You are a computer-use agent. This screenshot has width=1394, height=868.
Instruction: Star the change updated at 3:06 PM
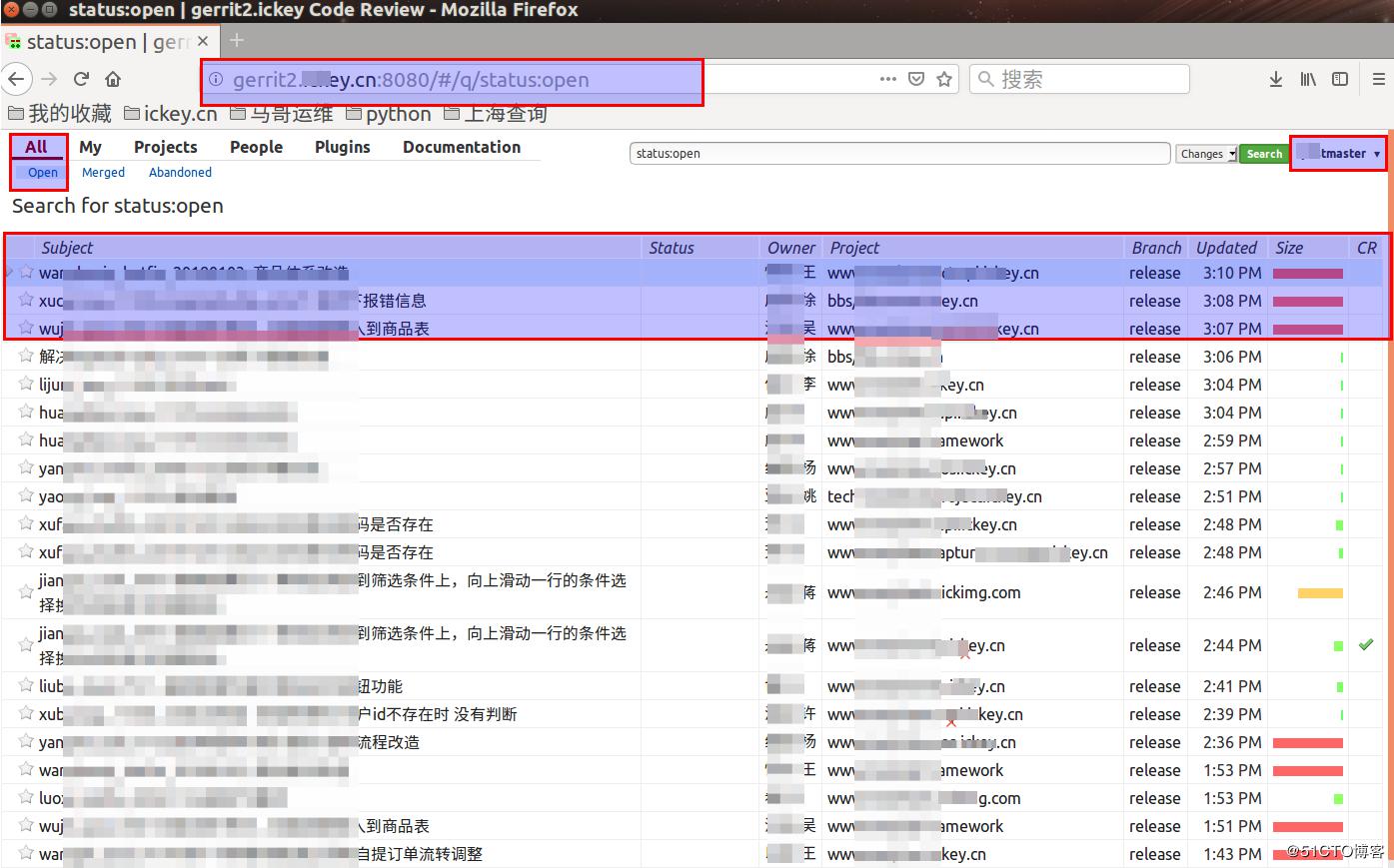[26, 356]
